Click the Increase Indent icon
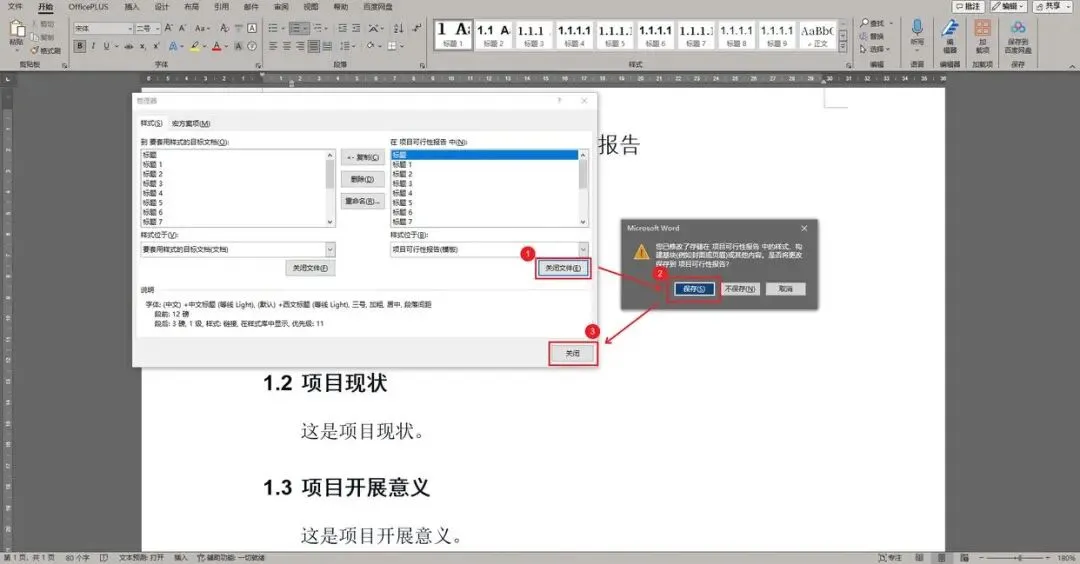Screen dimensions: 1080x564 coord(356,28)
